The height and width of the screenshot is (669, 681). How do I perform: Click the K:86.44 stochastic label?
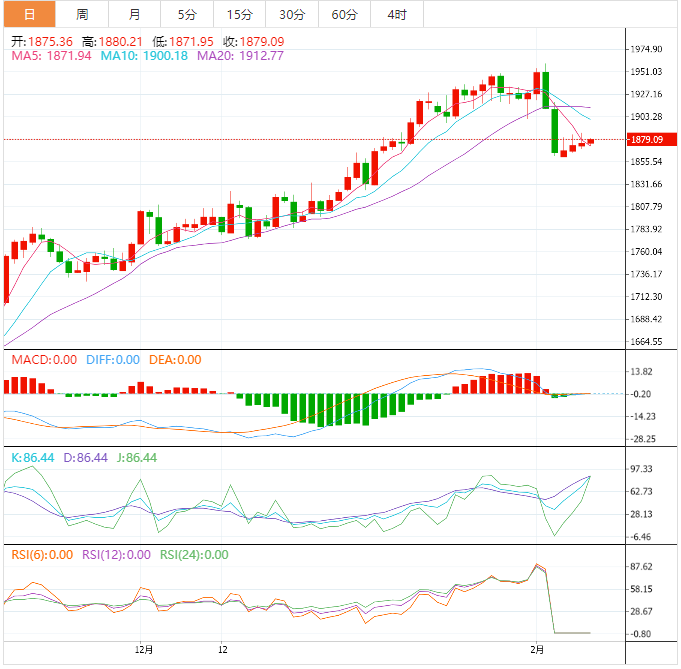point(33,457)
